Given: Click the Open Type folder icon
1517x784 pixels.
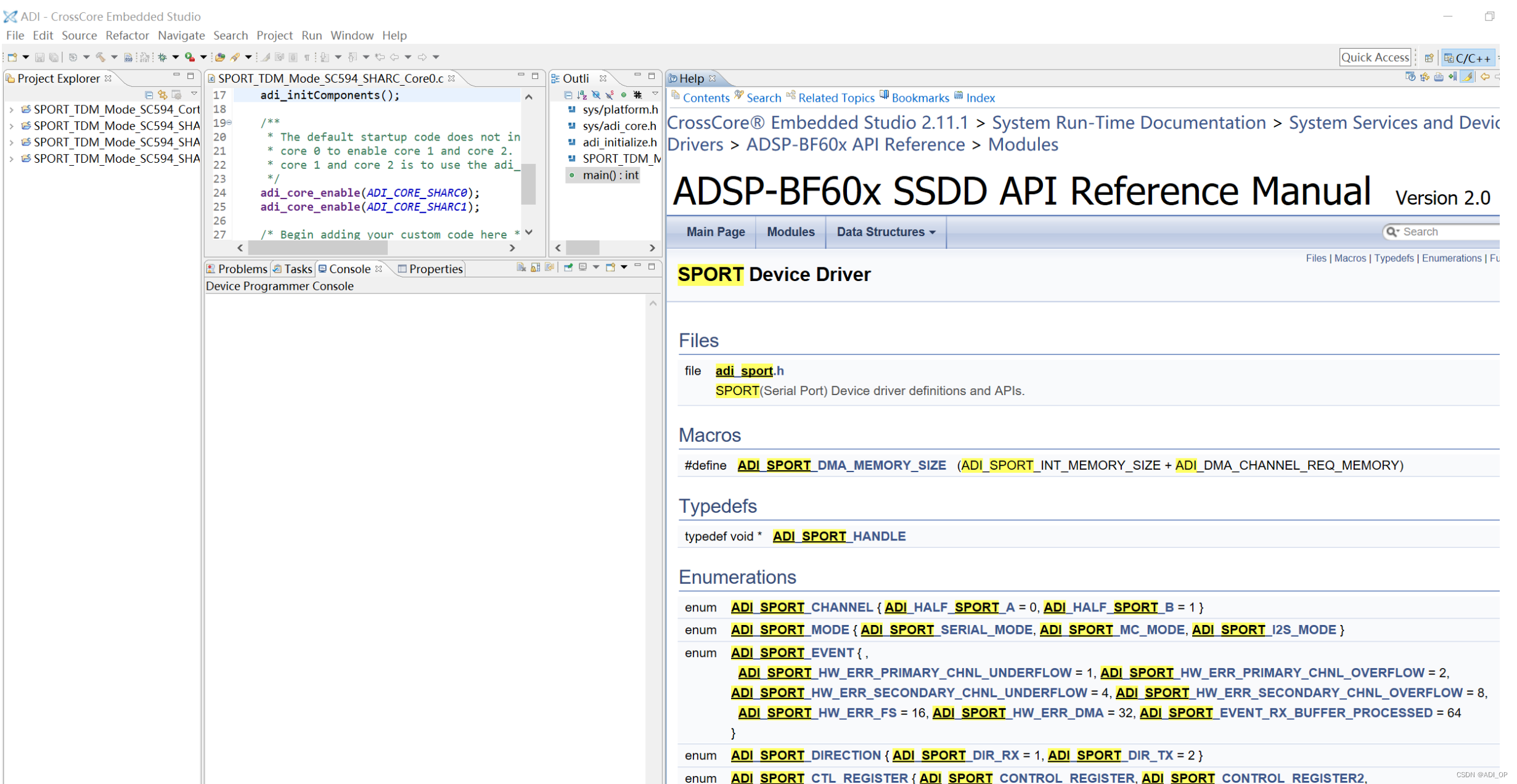Looking at the screenshot, I should pos(220,57).
